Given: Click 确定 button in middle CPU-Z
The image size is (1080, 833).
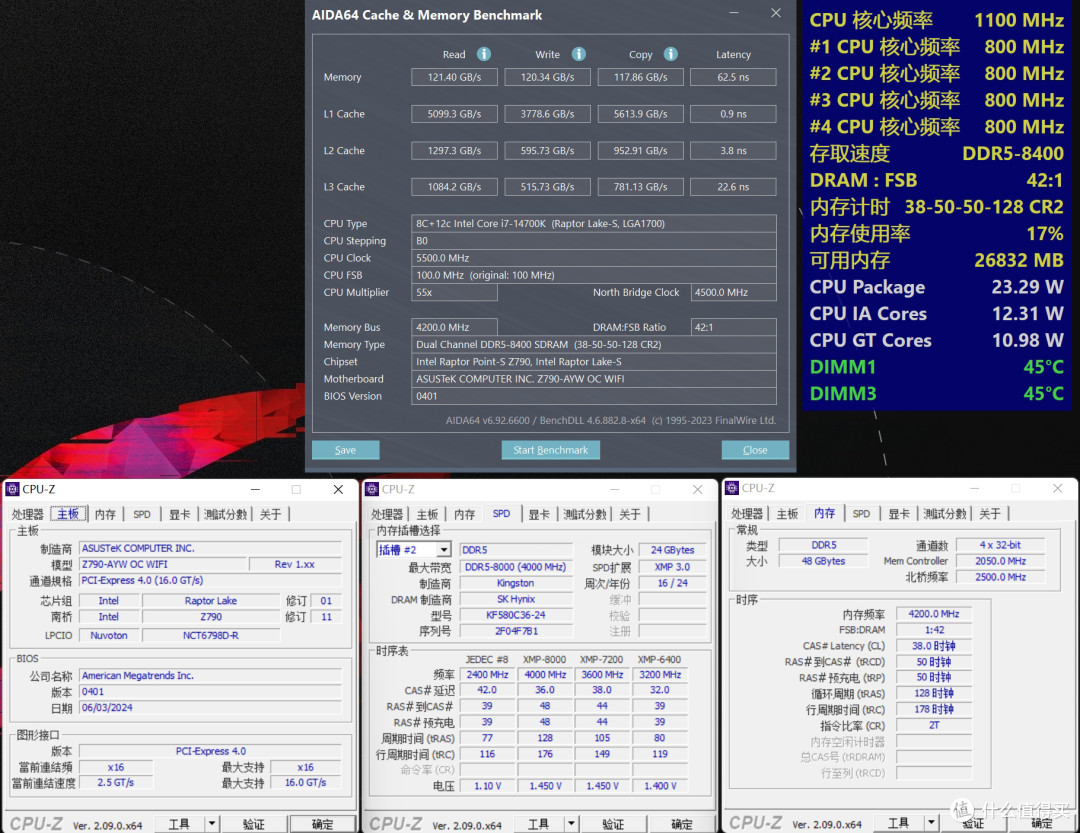Looking at the screenshot, I should (x=682, y=823).
